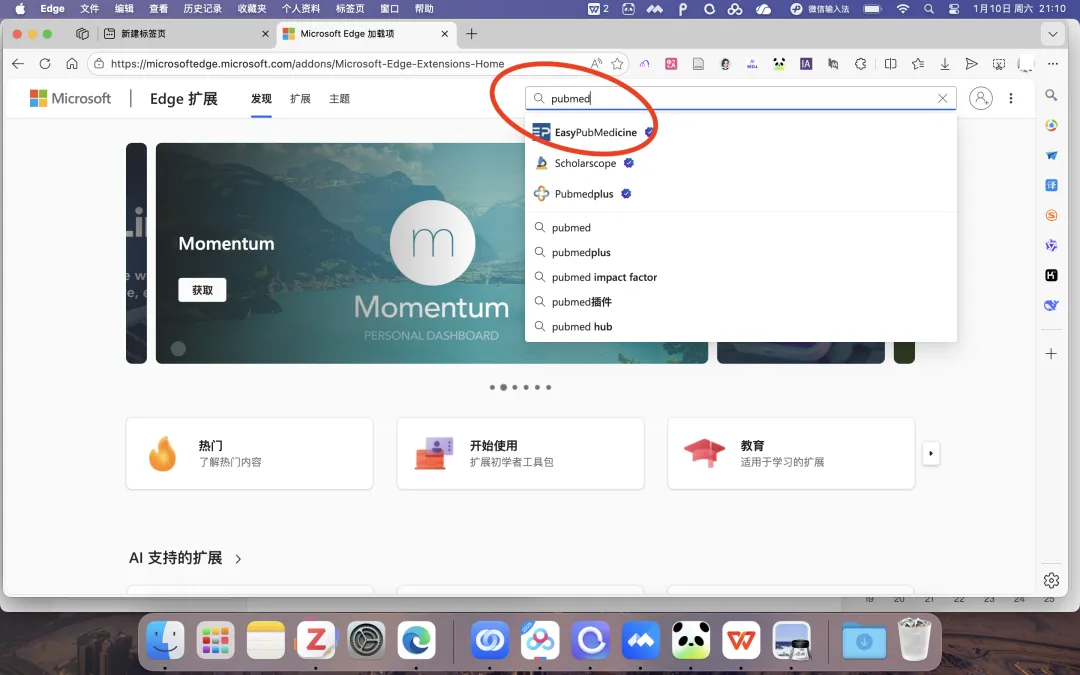1080x675 pixels.
Task: Choose 'pubmed impact factor' suggestion
Action: coord(740,277)
